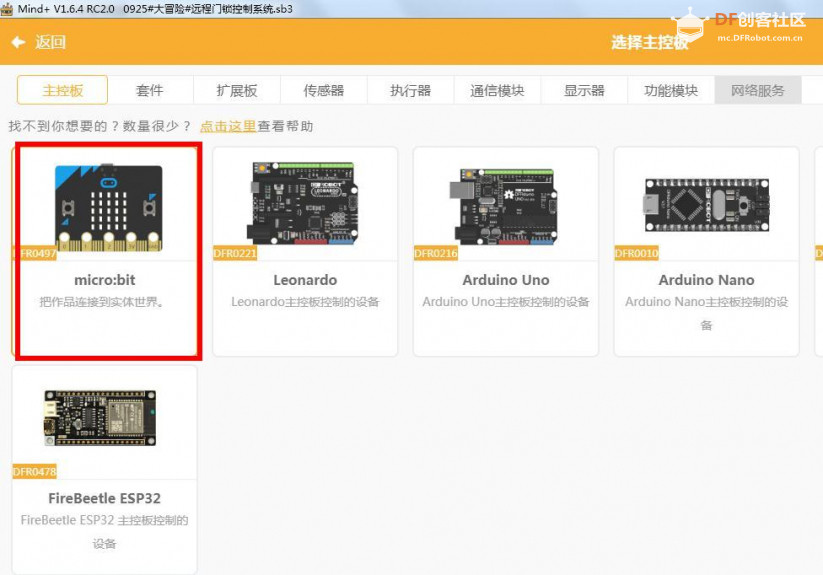
Task: Click the Mind+ app icon in title bar
Action: [x=7, y=9]
